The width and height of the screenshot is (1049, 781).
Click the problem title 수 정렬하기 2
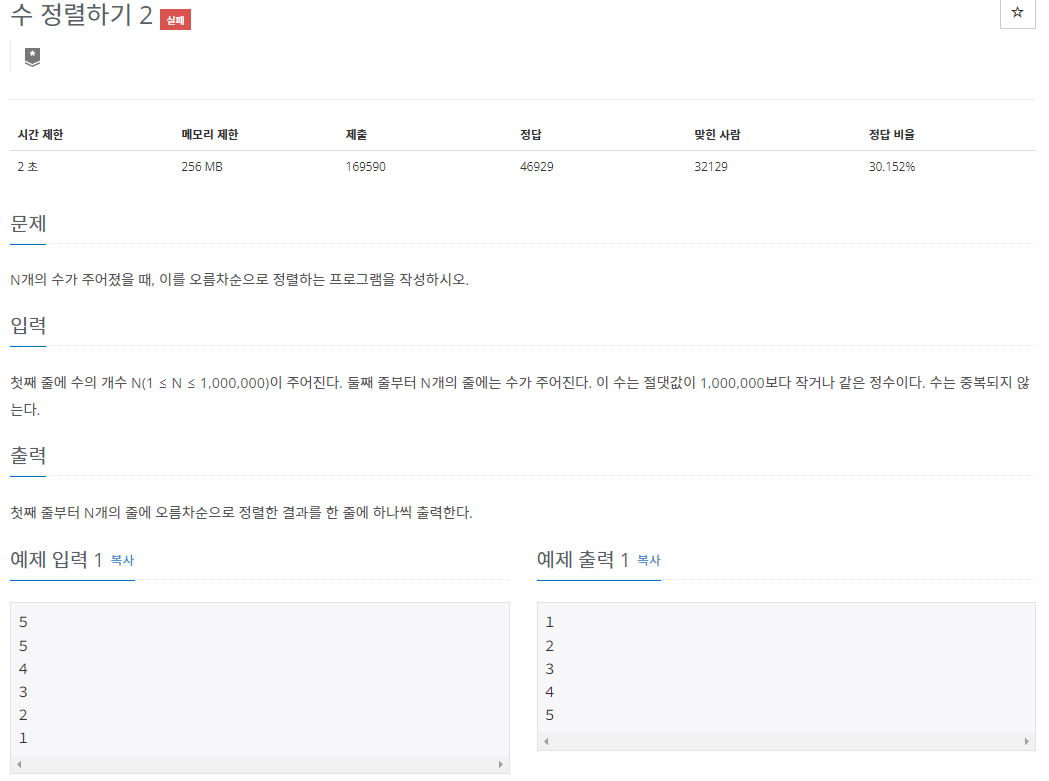(82, 15)
